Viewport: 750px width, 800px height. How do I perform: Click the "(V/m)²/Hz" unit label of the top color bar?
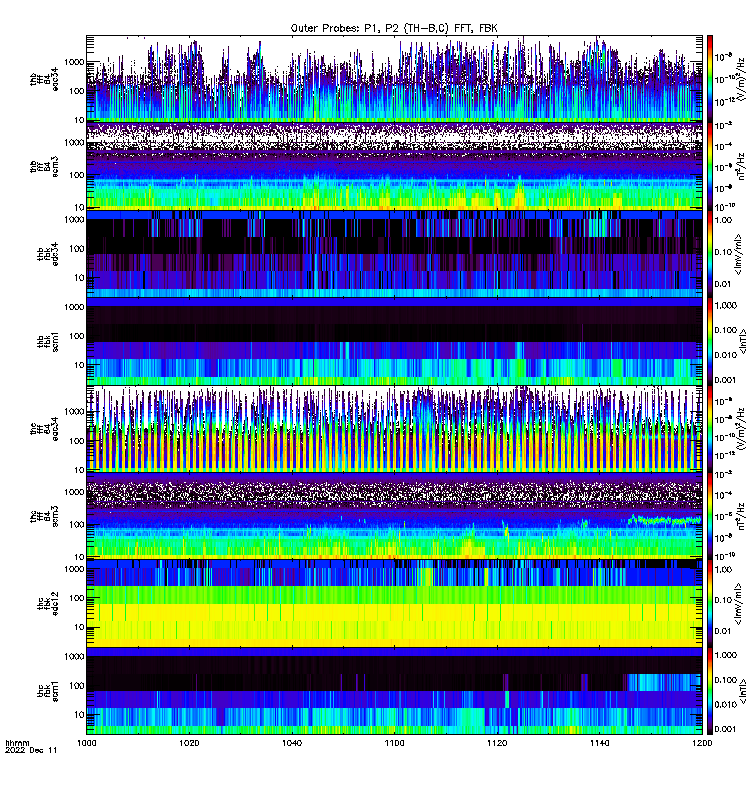741,79
